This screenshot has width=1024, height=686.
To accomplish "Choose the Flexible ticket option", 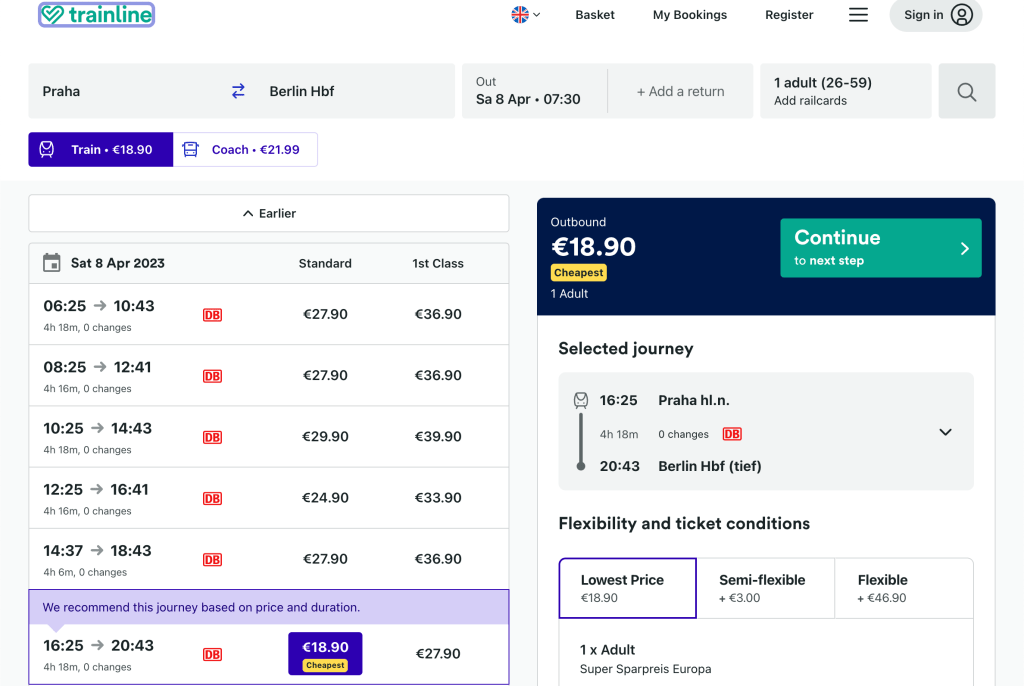I will (x=903, y=588).
